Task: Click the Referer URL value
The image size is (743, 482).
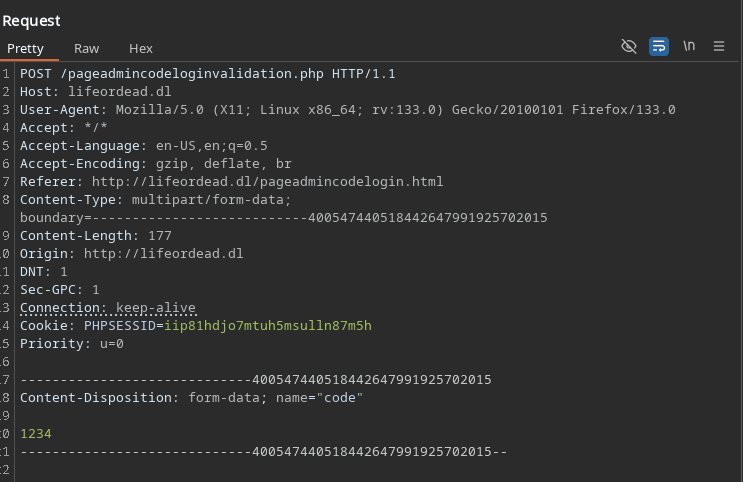Action: pos(267,182)
